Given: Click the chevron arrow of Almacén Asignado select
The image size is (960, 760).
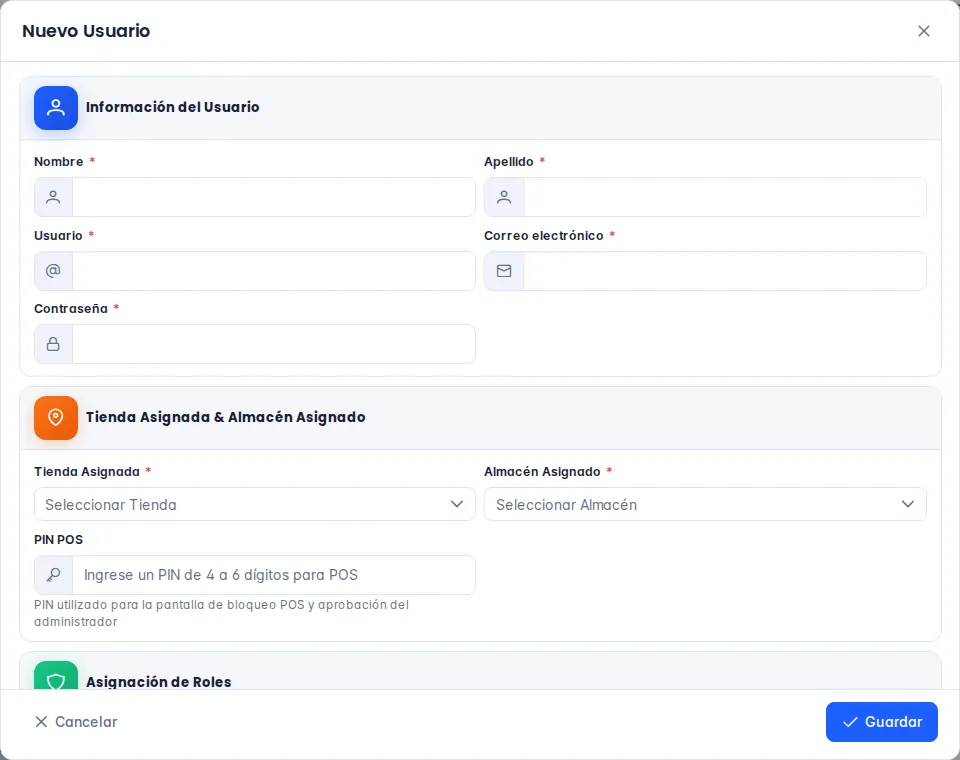Looking at the screenshot, I should click(907, 504).
